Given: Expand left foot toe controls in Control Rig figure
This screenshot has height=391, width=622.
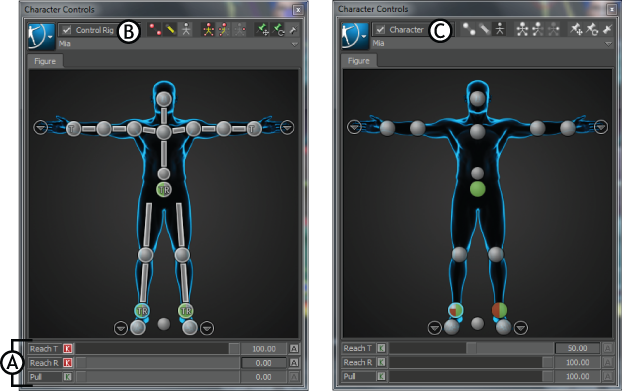Looking at the screenshot, I should tap(207, 328).
